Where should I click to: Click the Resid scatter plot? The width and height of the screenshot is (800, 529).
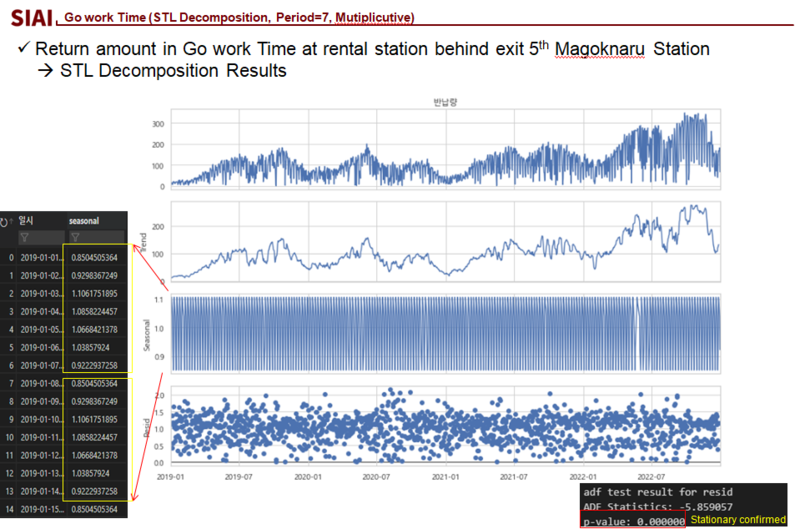click(x=446, y=426)
